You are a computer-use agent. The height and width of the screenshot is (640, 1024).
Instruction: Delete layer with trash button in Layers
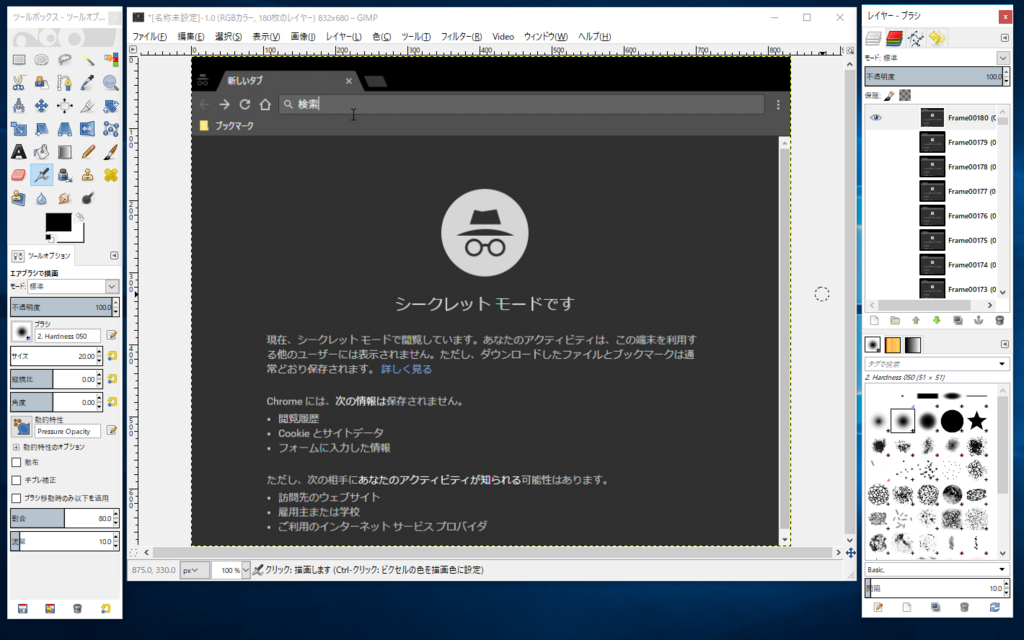click(x=999, y=321)
